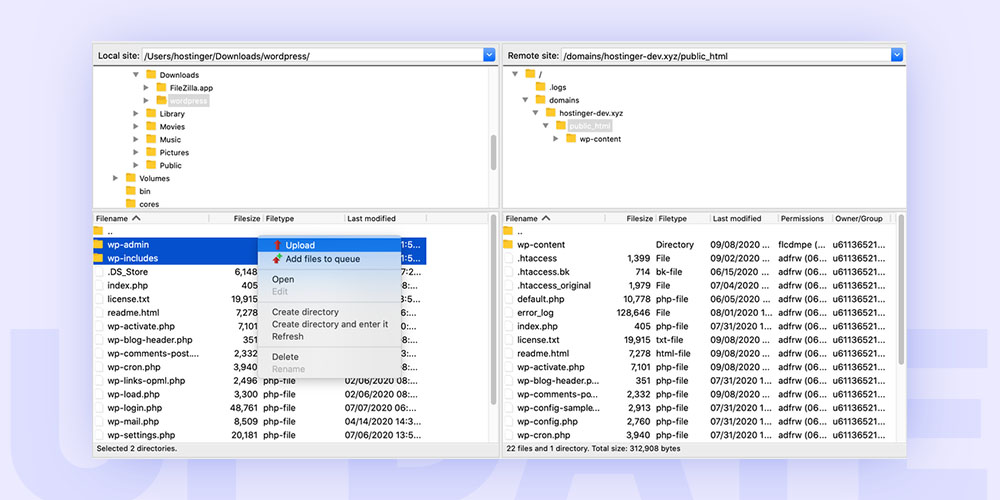Click the Music folder icon

pos(151,139)
